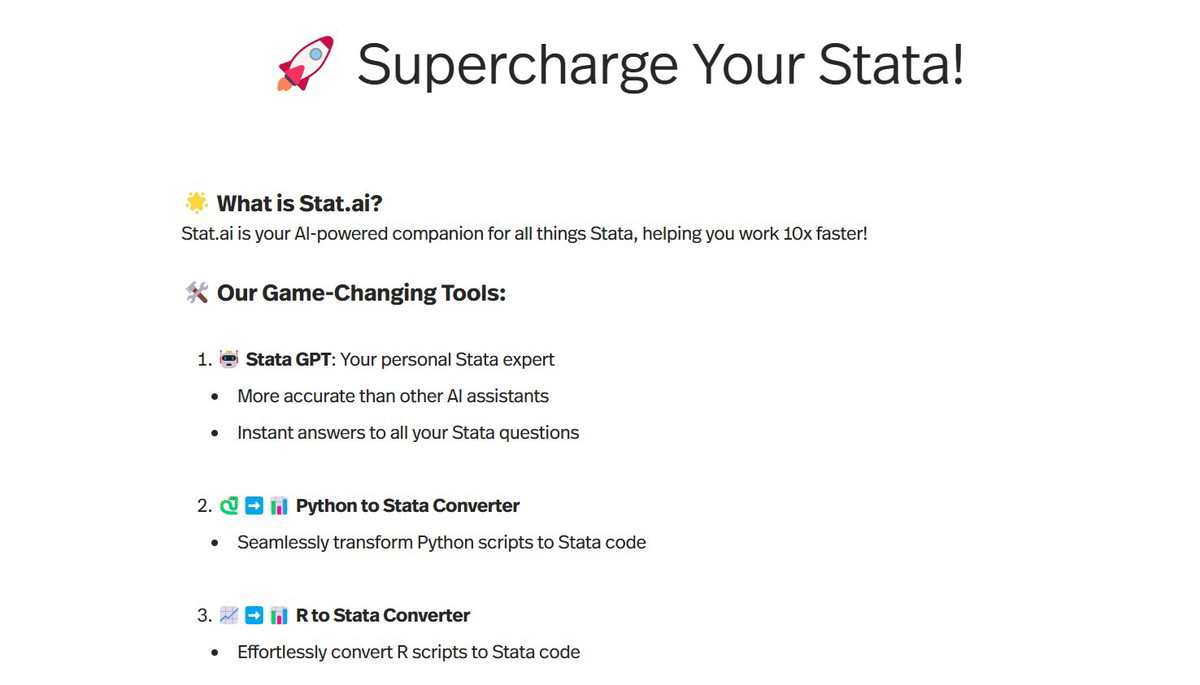
Task: Select the robot face emoji next to Stata GPT
Action: tap(229, 359)
